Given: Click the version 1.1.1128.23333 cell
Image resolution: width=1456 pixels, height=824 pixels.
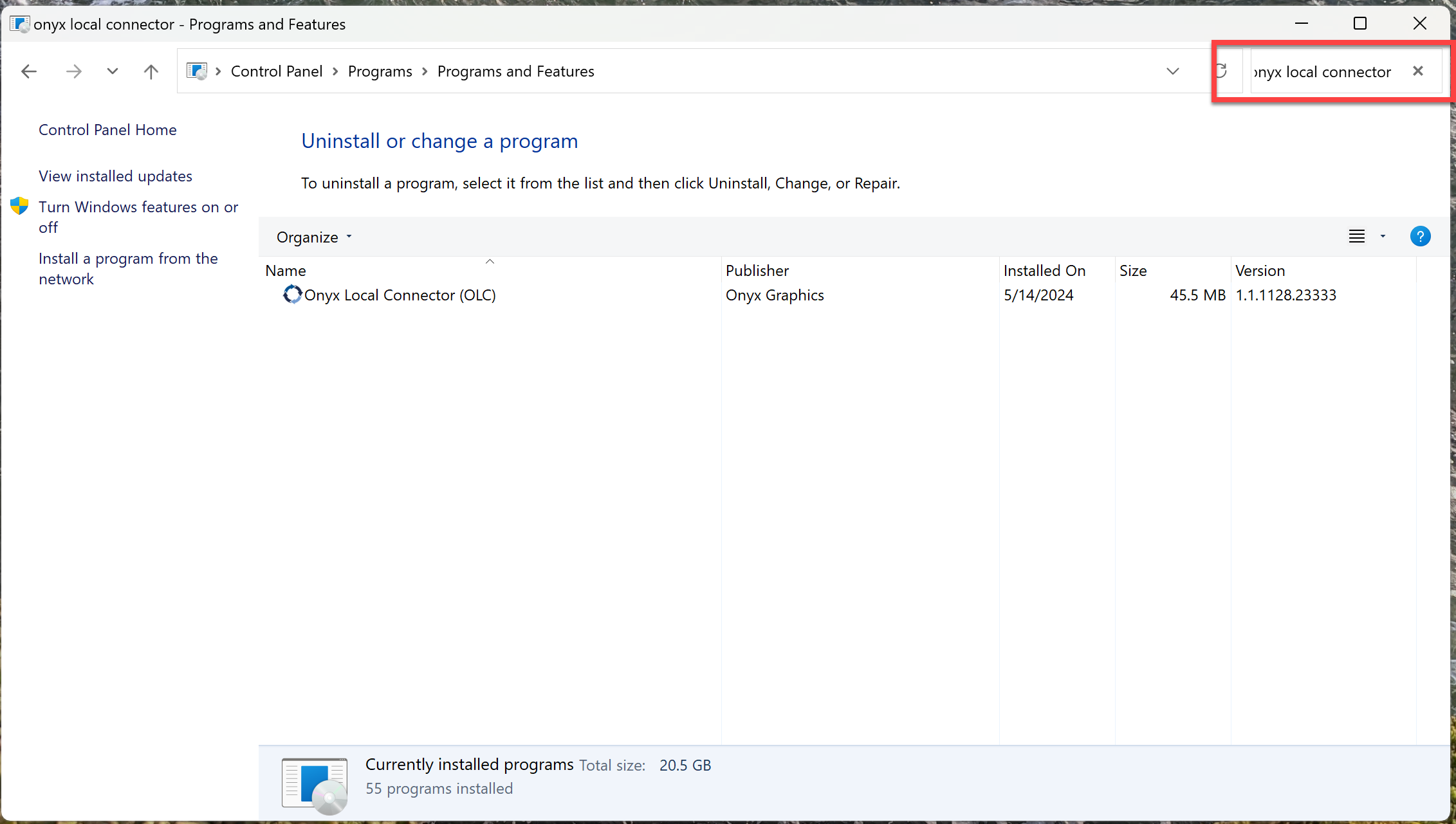Looking at the screenshot, I should pos(1286,295).
